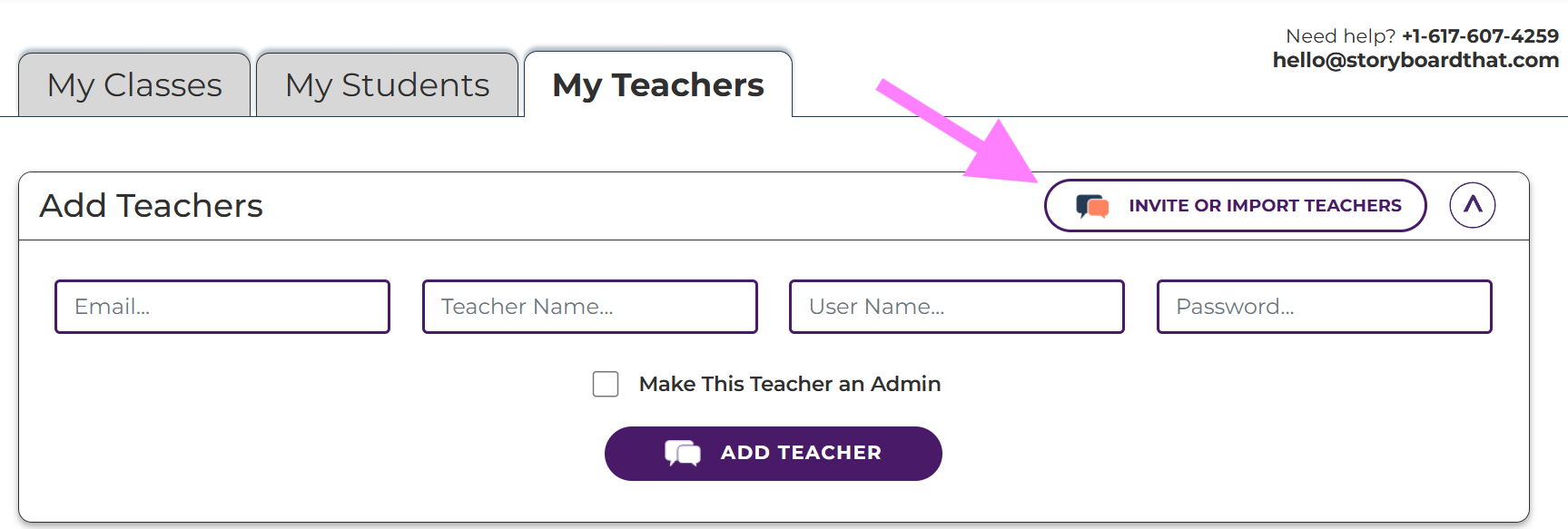The width and height of the screenshot is (1568, 529).
Task: Click the speech bubbles icon on Add Teacher
Action: click(683, 453)
